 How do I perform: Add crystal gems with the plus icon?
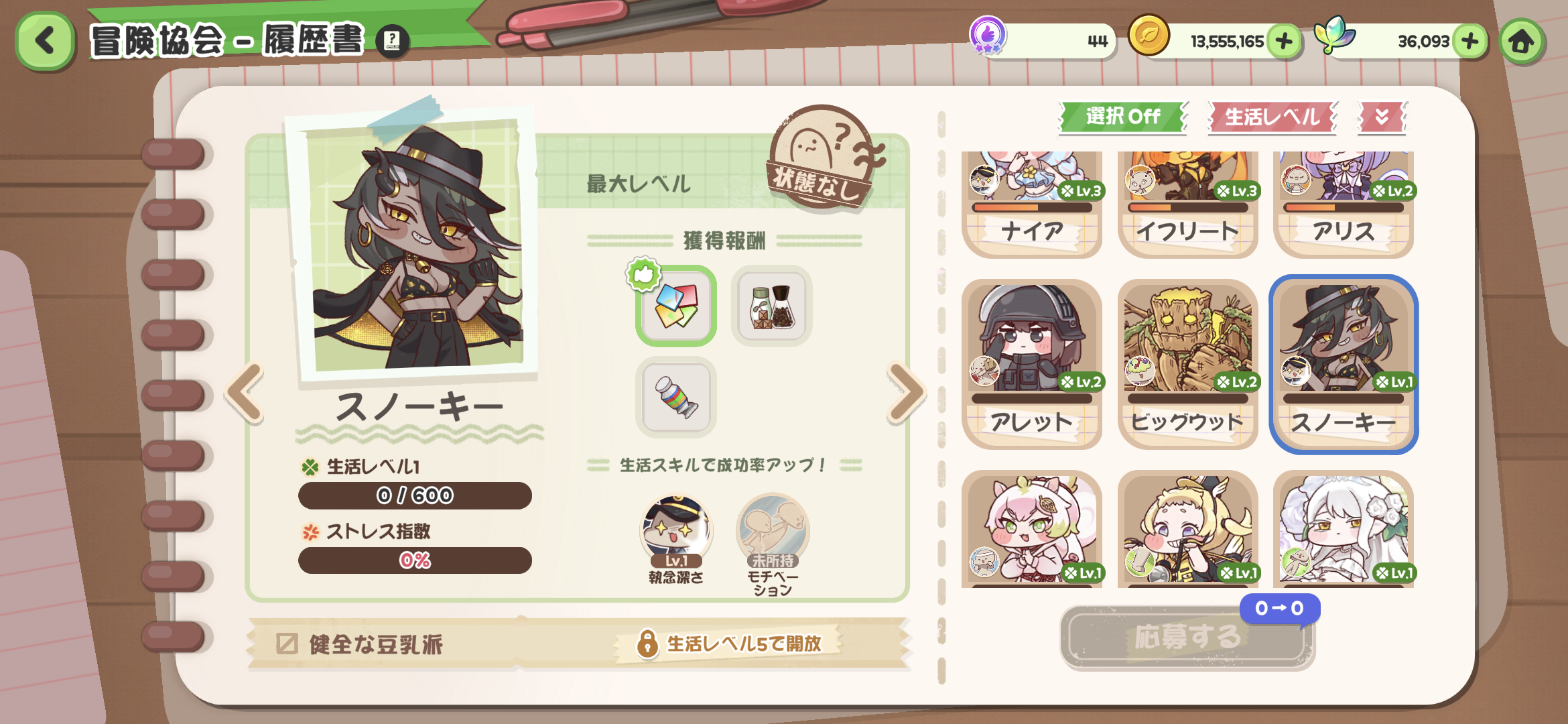(1470, 42)
